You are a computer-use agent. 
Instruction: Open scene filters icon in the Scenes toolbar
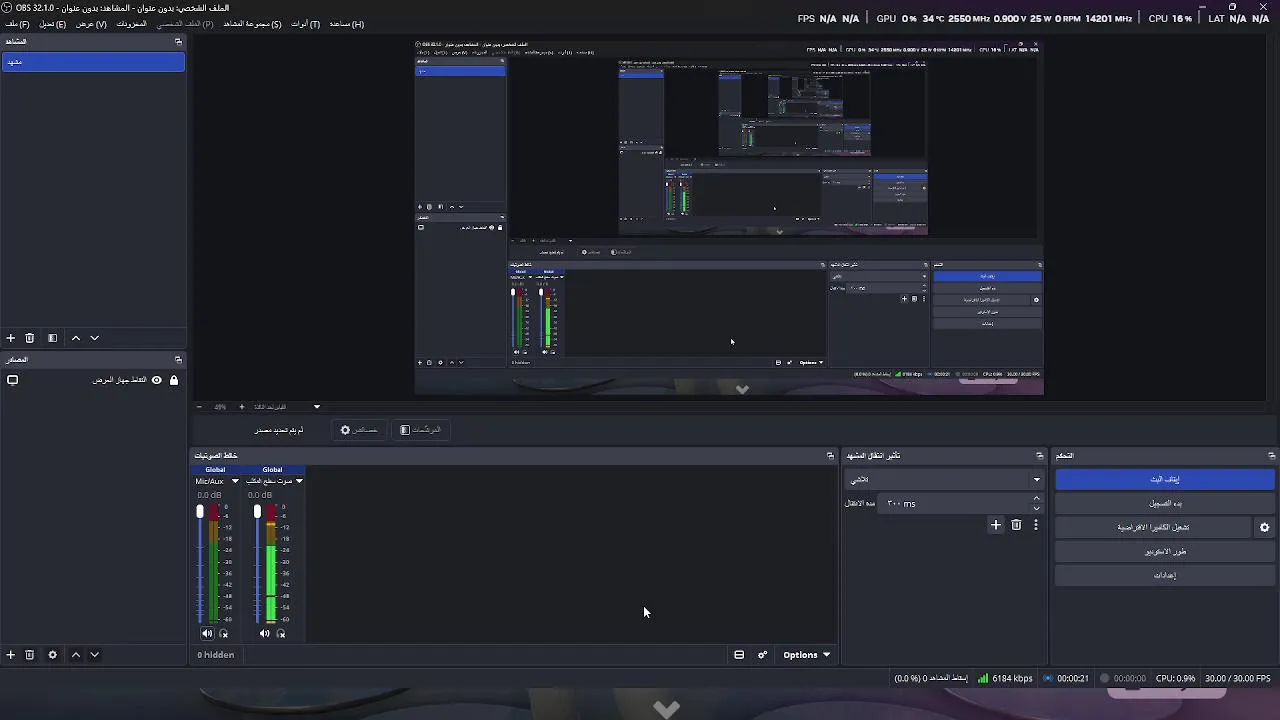tap(52, 338)
